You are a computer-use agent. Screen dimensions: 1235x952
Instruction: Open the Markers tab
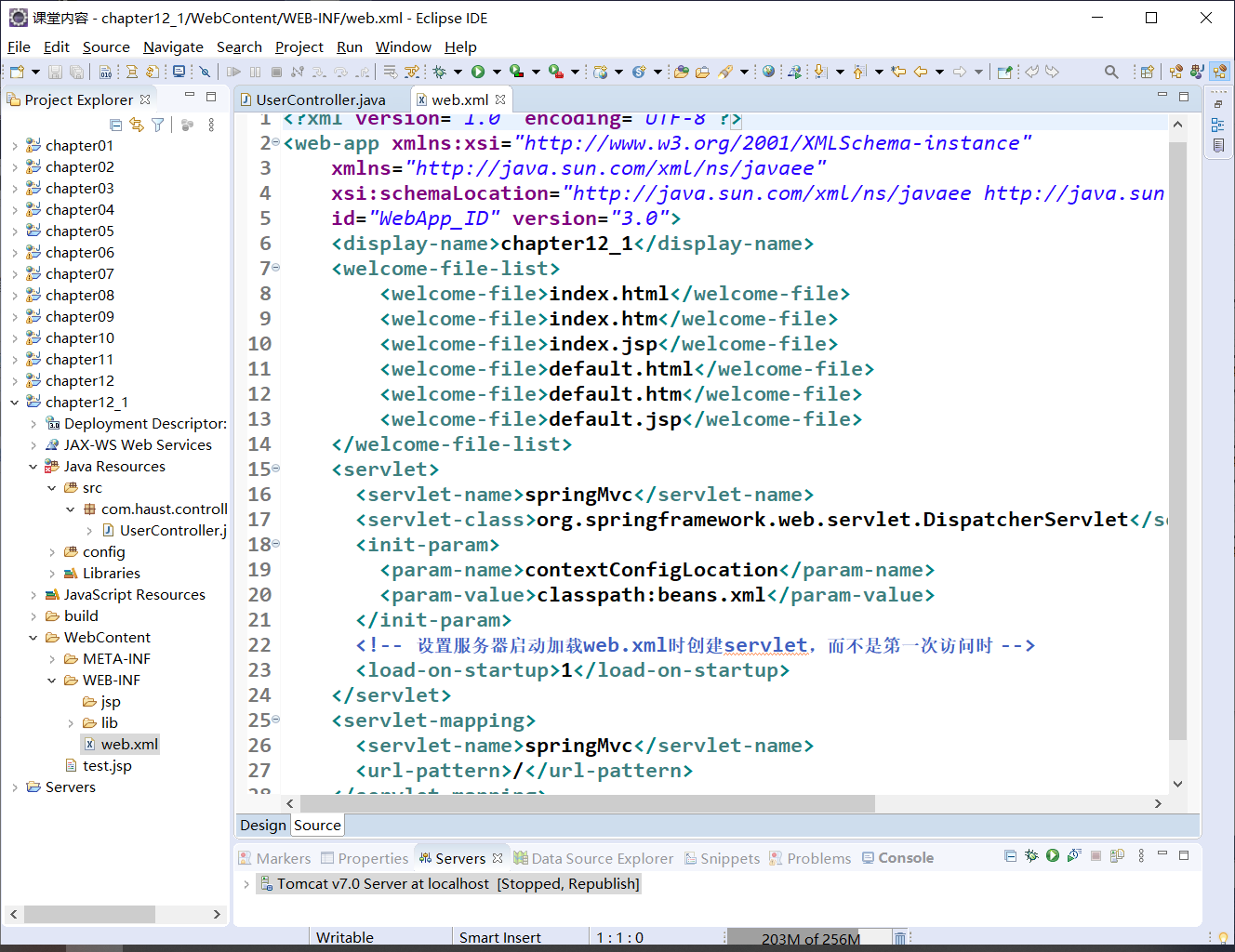(274, 858)
